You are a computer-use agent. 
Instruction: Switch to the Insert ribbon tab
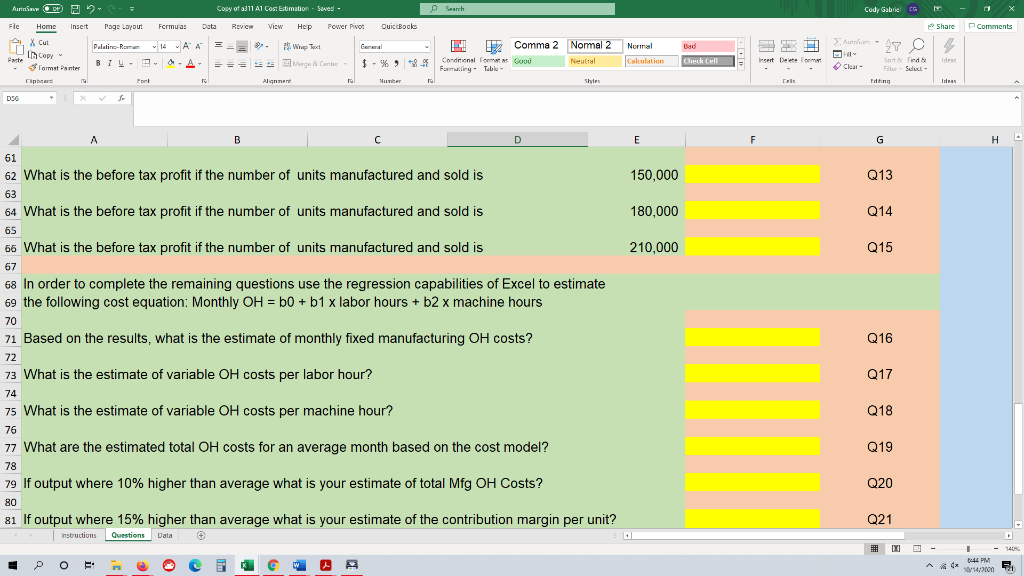79,26
